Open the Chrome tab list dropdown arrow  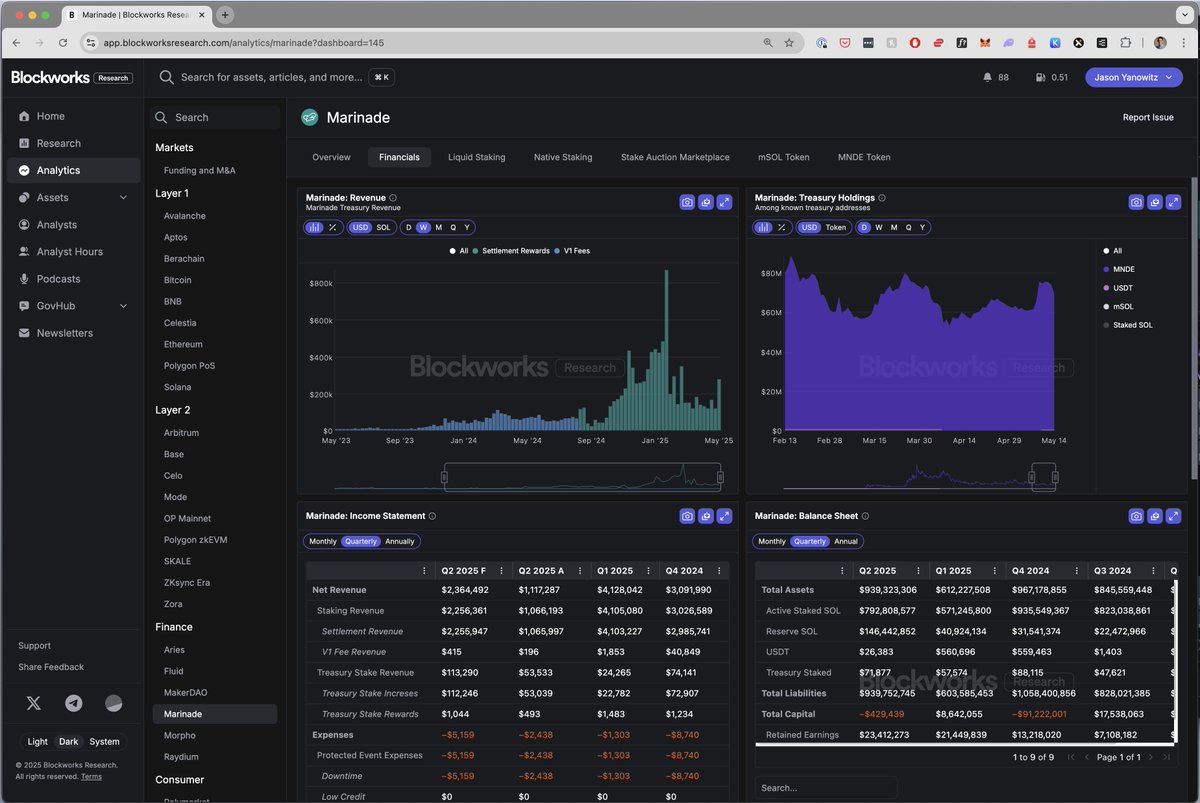(x=1184, y=15)
